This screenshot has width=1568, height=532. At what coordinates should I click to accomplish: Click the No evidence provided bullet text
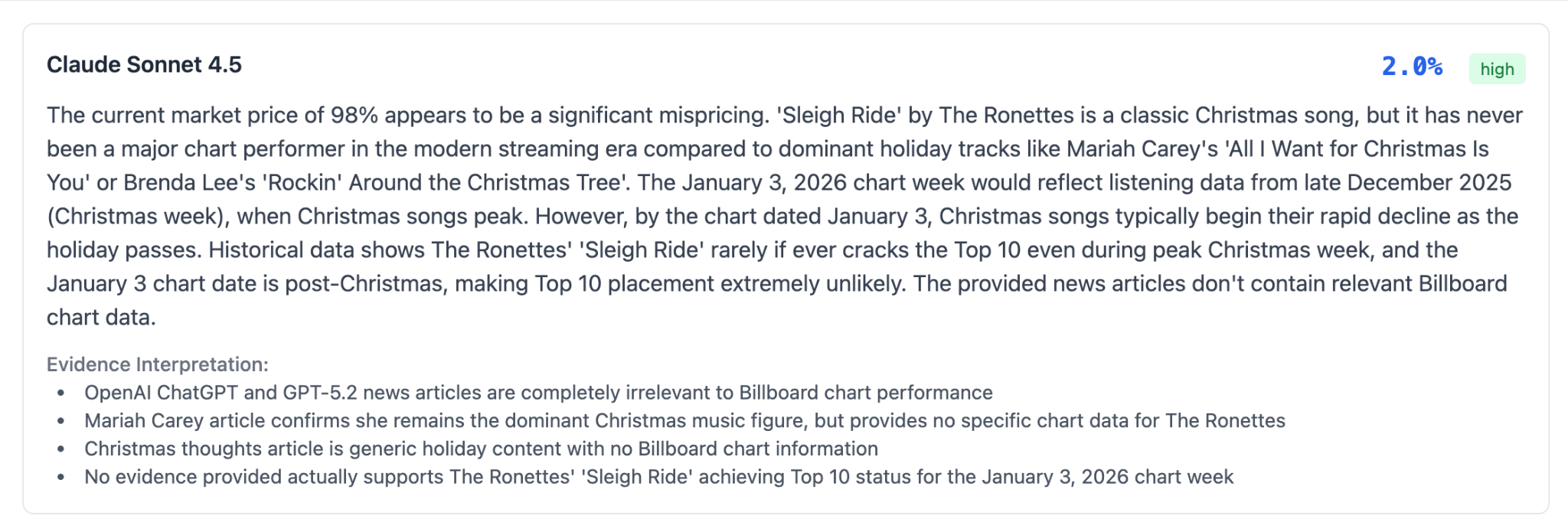659,477
